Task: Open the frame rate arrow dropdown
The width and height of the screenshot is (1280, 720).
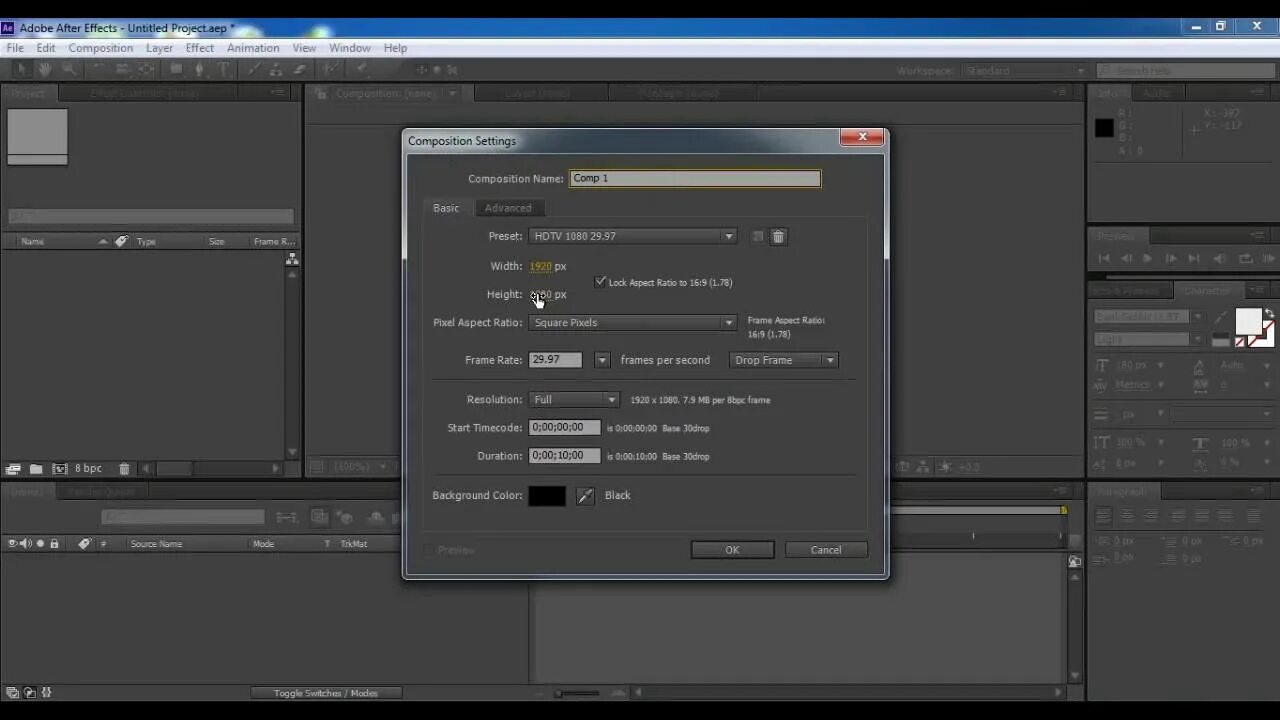Action: [602, 360]
